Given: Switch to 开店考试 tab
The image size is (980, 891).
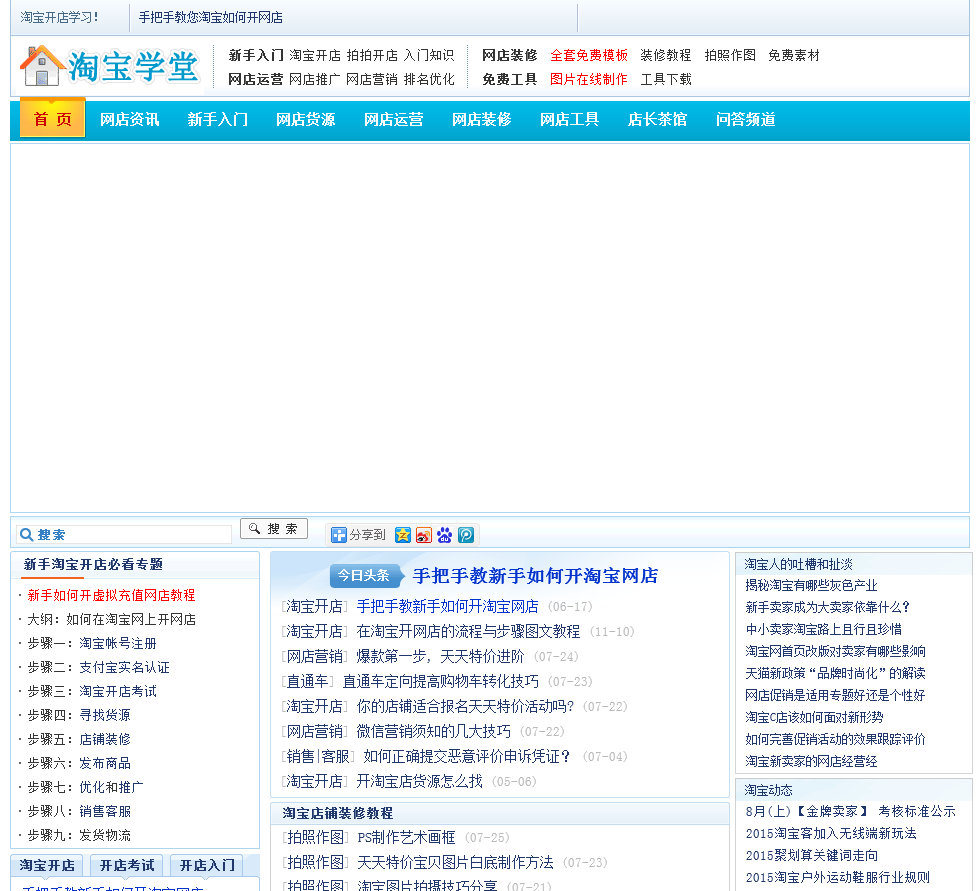Looking at the screenshot, I should [x=127, y=865].
